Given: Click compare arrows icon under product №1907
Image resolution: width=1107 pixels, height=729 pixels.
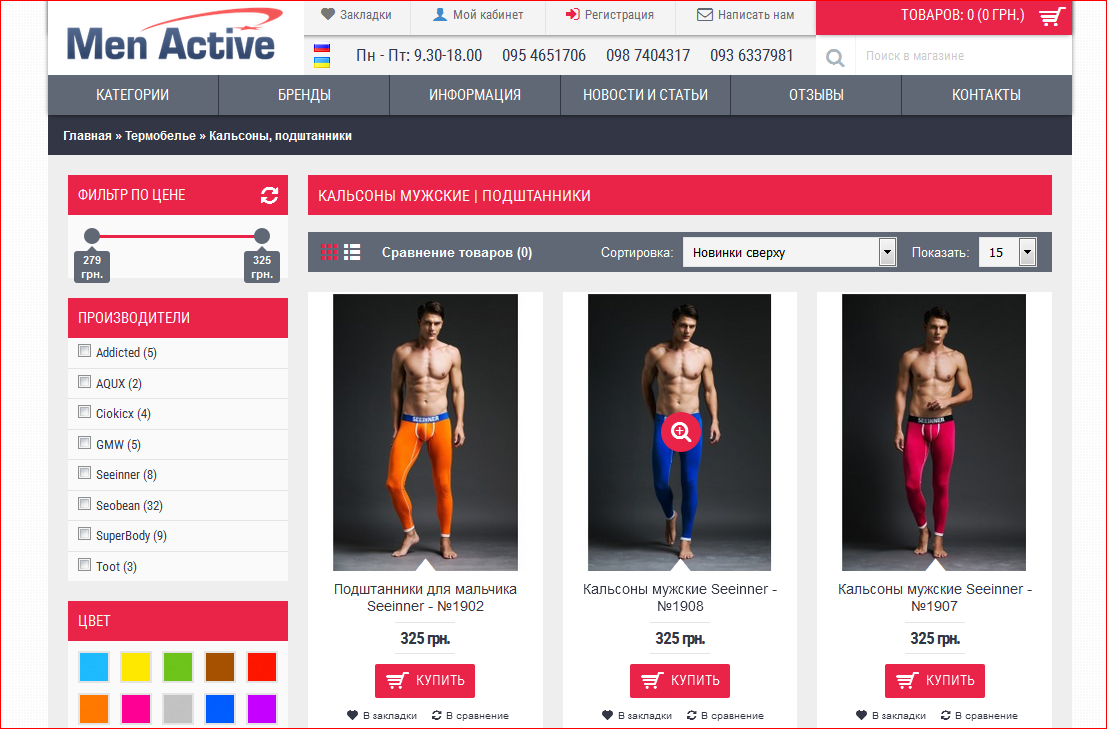Looking at the screenshot, I should point(946,715).
